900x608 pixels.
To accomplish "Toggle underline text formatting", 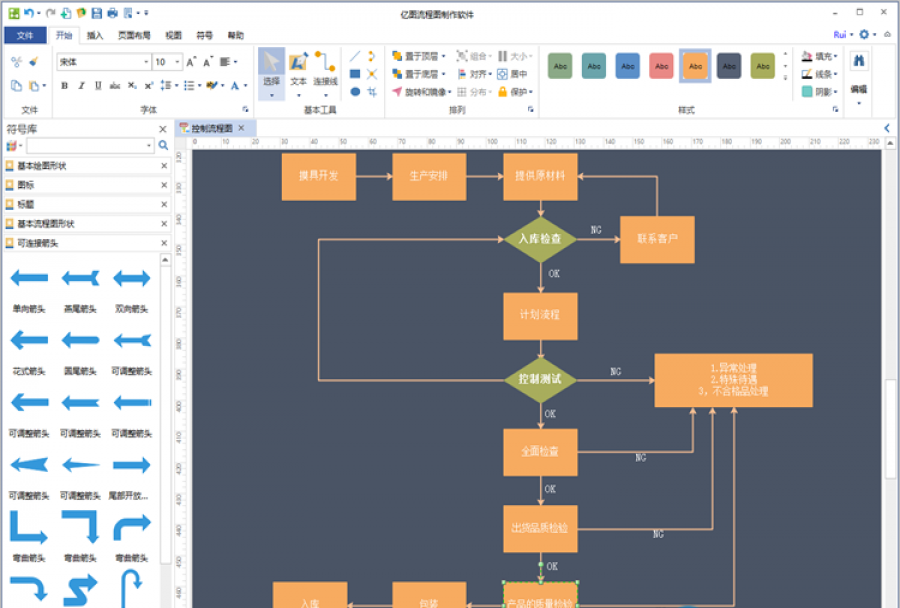I will (x=98, y=86).
